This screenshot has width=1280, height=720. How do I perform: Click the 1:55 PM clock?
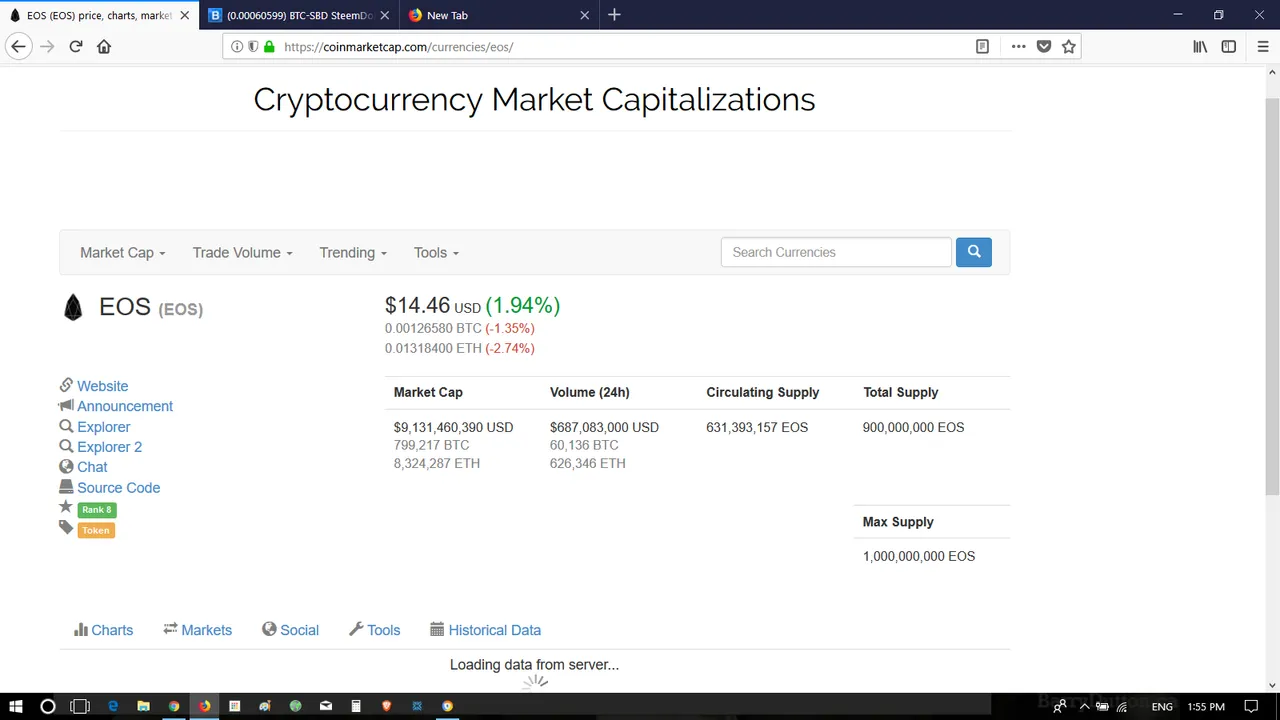coord(1206,707)
